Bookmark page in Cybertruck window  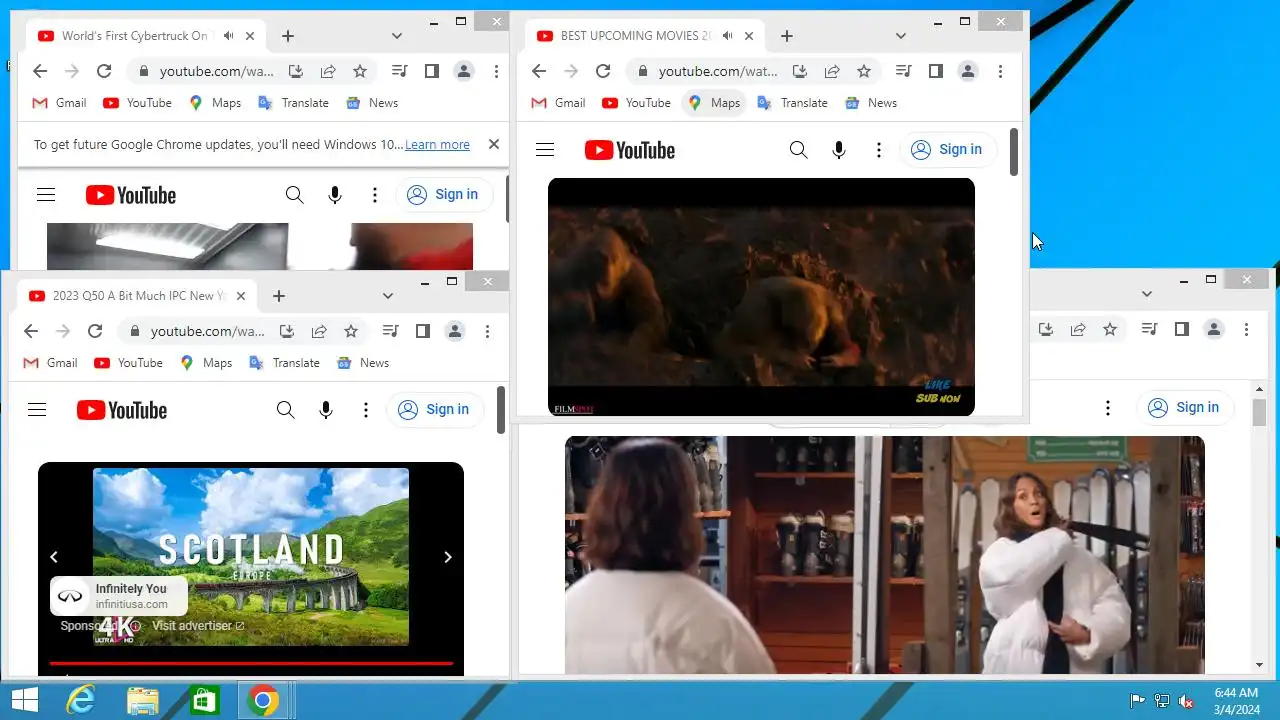[x=360, y=71]
